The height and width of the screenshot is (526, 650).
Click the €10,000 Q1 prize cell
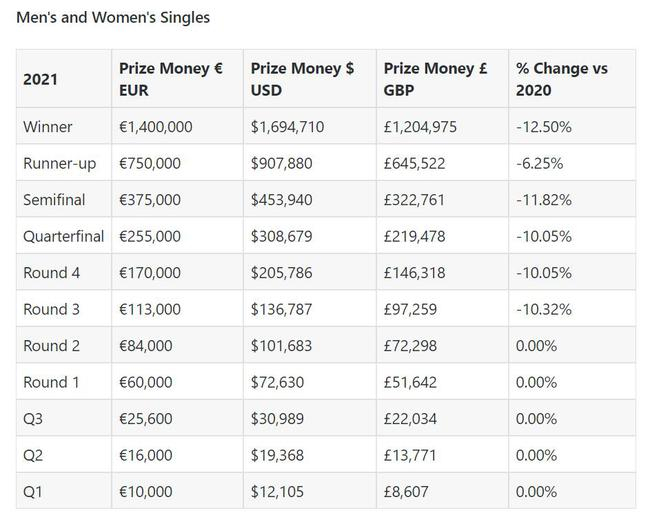146,492
